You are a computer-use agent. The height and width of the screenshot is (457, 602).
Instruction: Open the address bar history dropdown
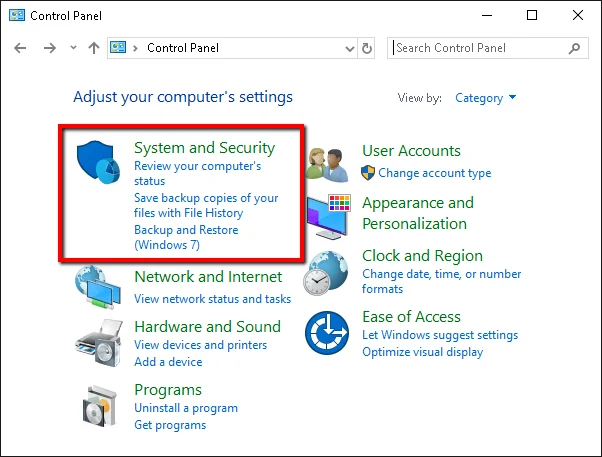coord(350,48)
